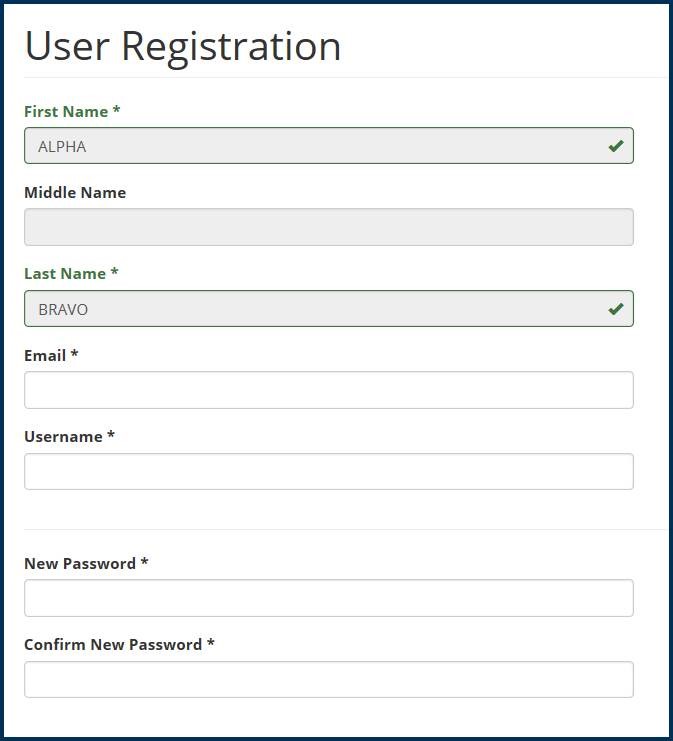Click the green checkmark in First Name

(616, 146)
